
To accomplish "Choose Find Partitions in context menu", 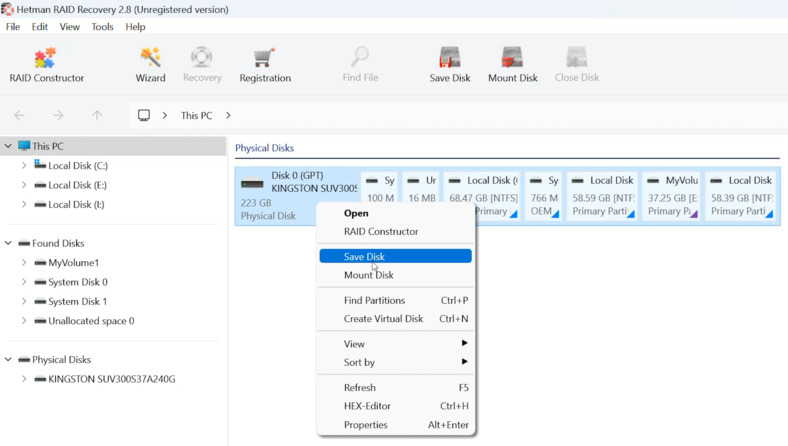I will pos(374,300).
